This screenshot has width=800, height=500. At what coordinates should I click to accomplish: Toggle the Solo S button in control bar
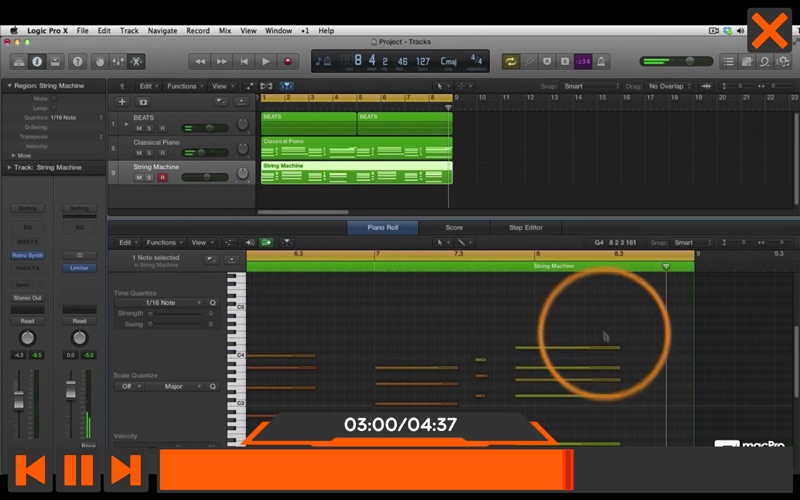pyautogui.click(x=565, y=62)
